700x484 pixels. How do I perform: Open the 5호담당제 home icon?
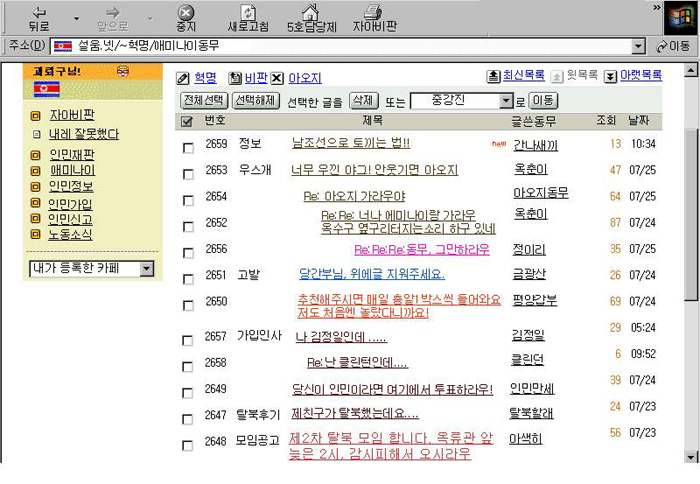(x=310, y=12)
